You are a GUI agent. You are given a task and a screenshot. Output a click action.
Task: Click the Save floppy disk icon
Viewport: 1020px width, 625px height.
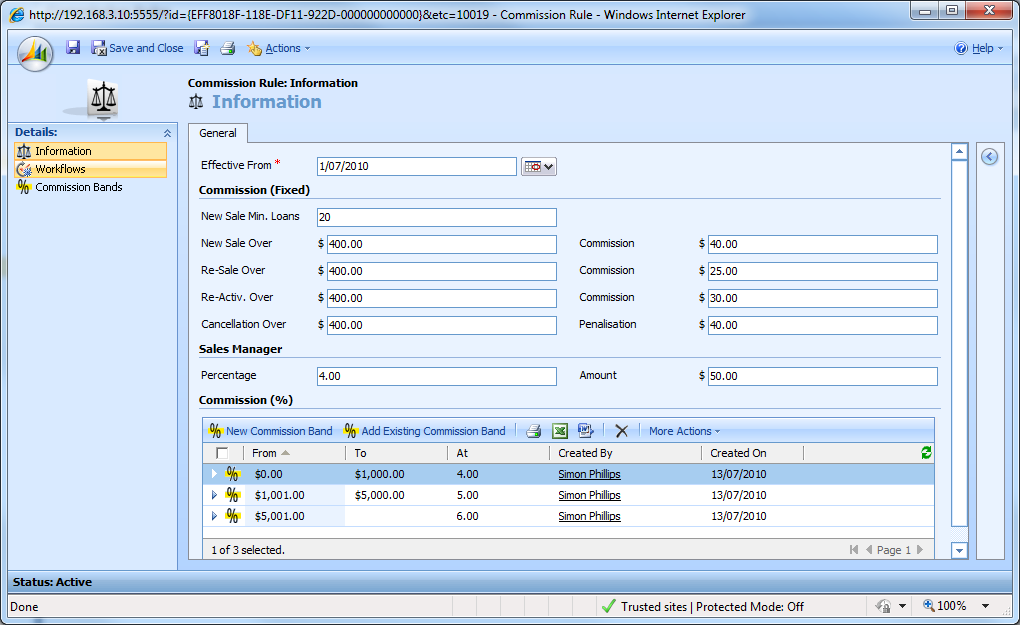click(x=73, y=48)
